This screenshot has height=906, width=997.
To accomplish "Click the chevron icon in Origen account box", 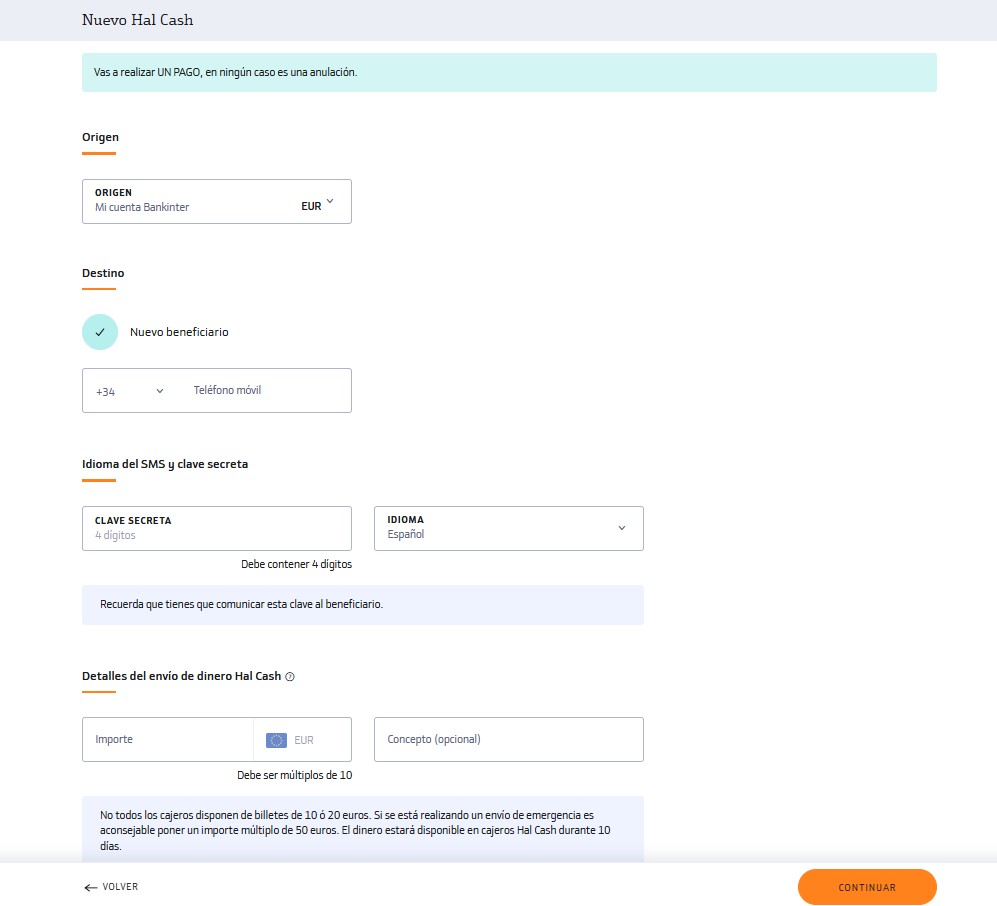I will click(330, 201).
